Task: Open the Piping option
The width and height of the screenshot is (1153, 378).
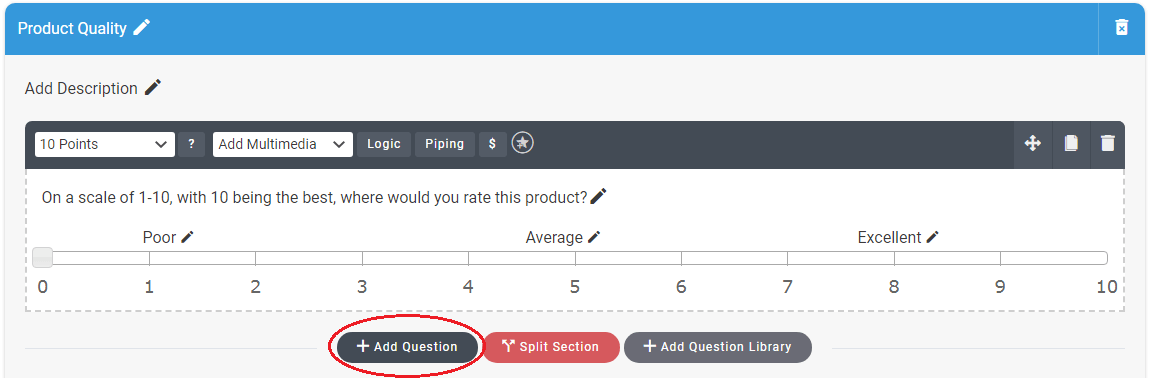Action: pyautogui.click(x=445, y=144)
